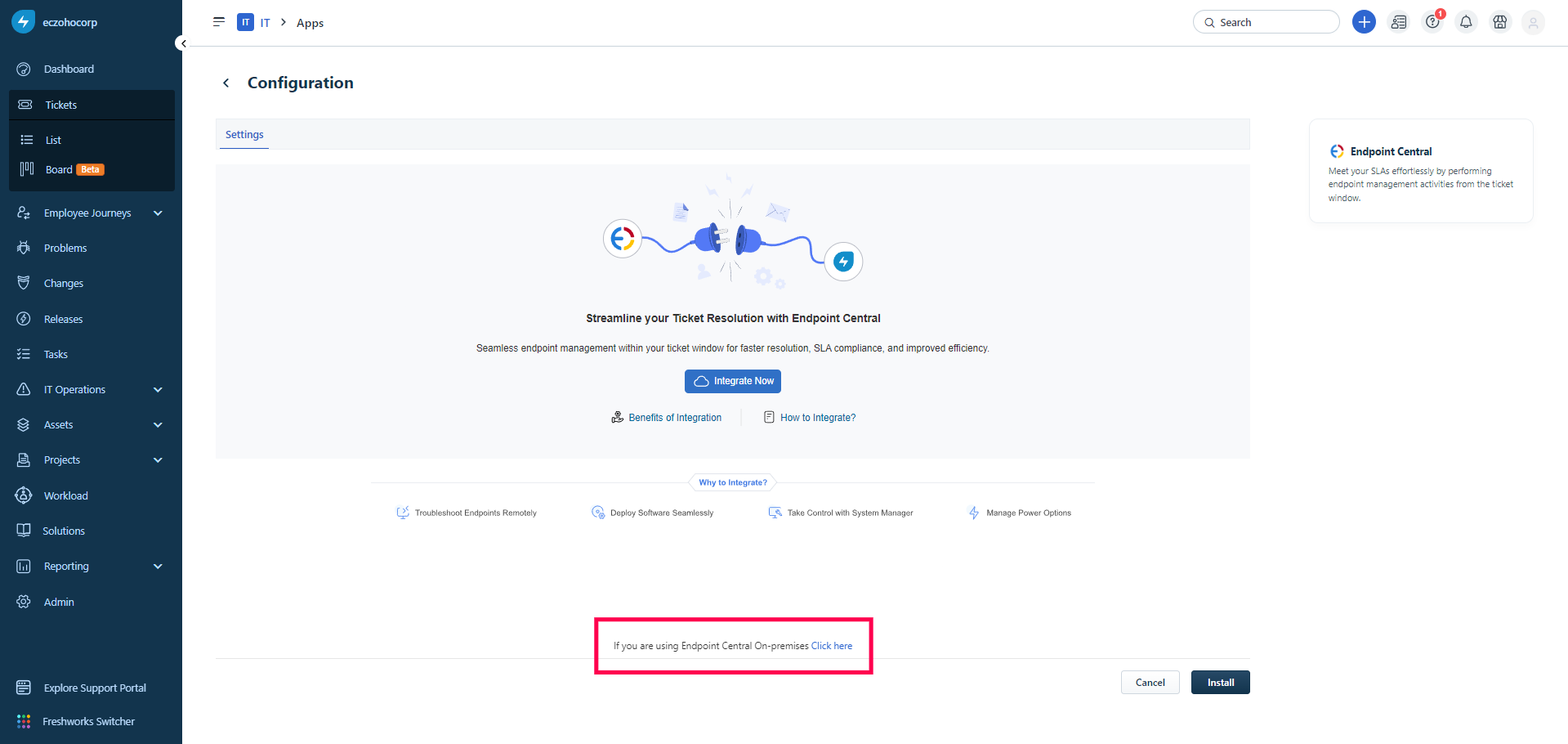The height and width of the screenshot is (744, 1568).
Task: Open the Solutions book icon
Action: point(24,531)
